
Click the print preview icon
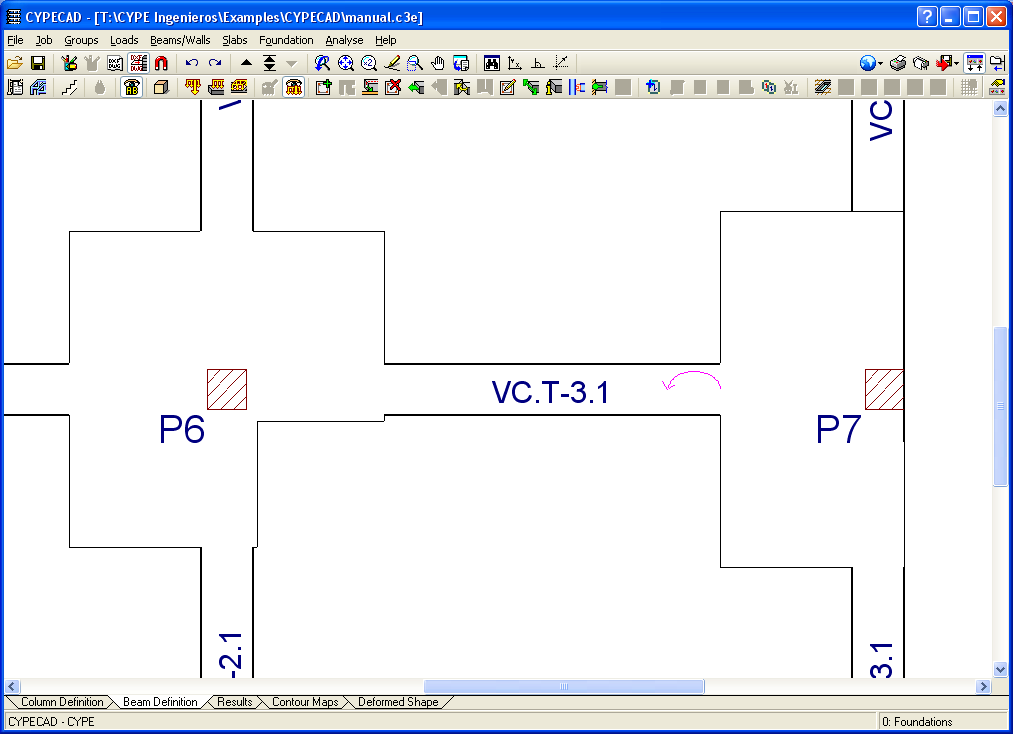(921, 63)
